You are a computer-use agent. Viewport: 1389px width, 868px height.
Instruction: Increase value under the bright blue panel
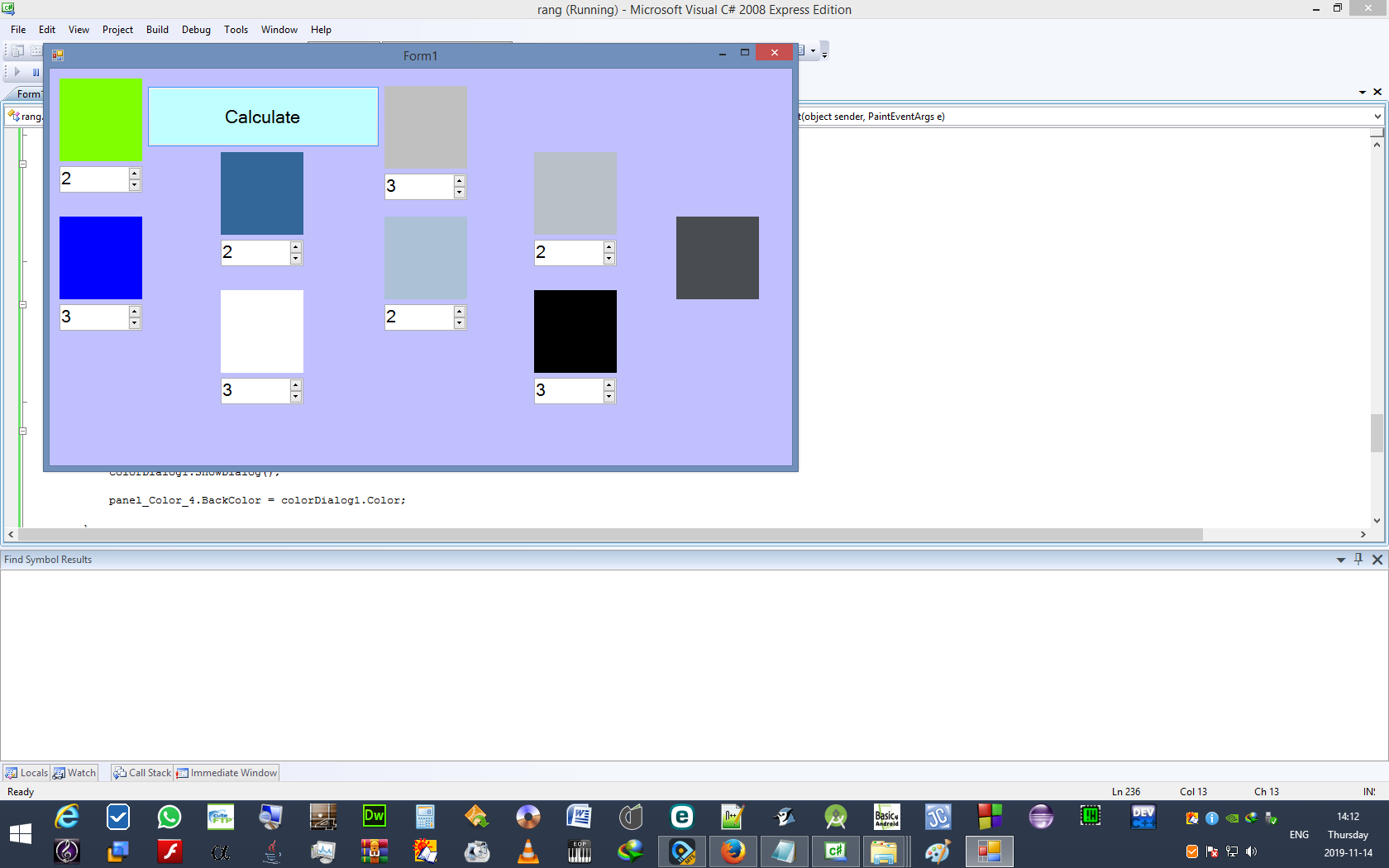134,312
